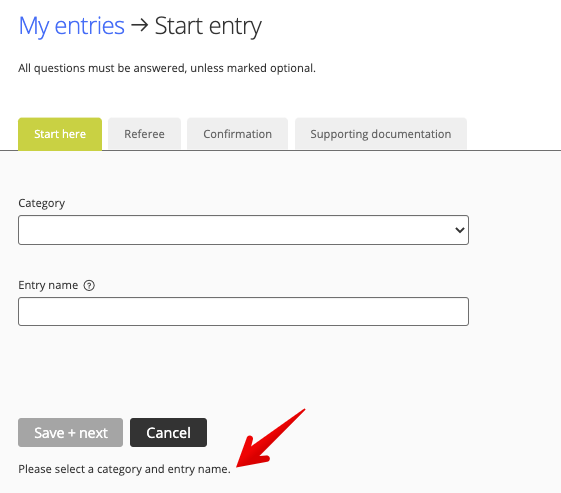Click the Entry name field label
Image resolution: width=561 pixels, height=493 pixels.
[x=48, y=285]
